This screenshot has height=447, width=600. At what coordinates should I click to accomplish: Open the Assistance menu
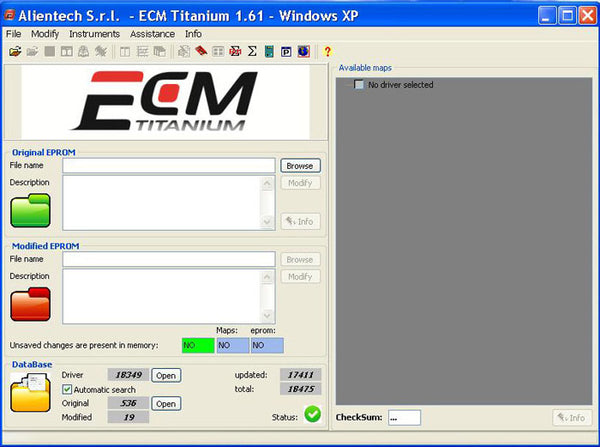[x=152, y=34]
